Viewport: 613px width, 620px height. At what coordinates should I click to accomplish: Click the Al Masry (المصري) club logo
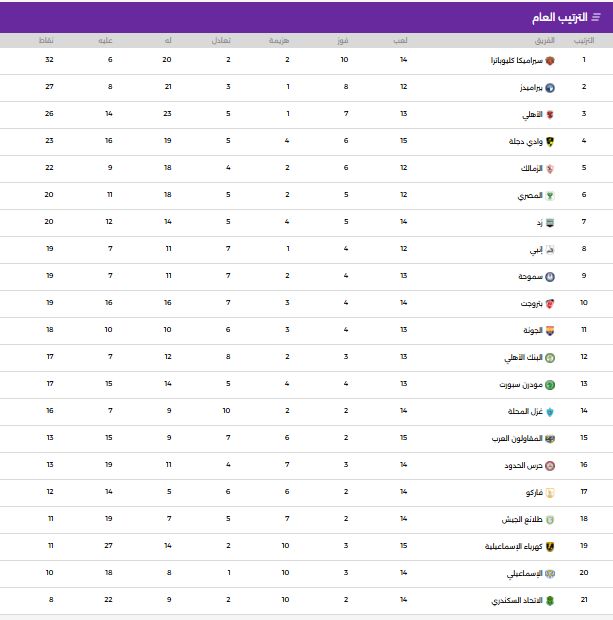pos(549,195)
